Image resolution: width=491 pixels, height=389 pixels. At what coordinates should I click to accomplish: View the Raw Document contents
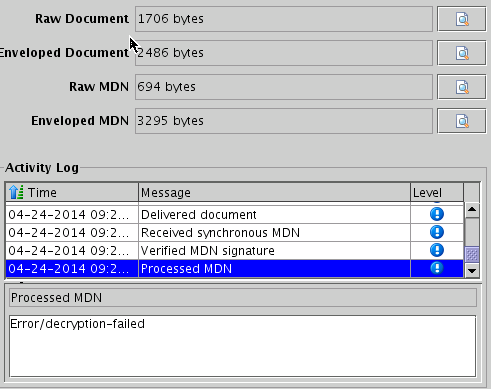462,19
